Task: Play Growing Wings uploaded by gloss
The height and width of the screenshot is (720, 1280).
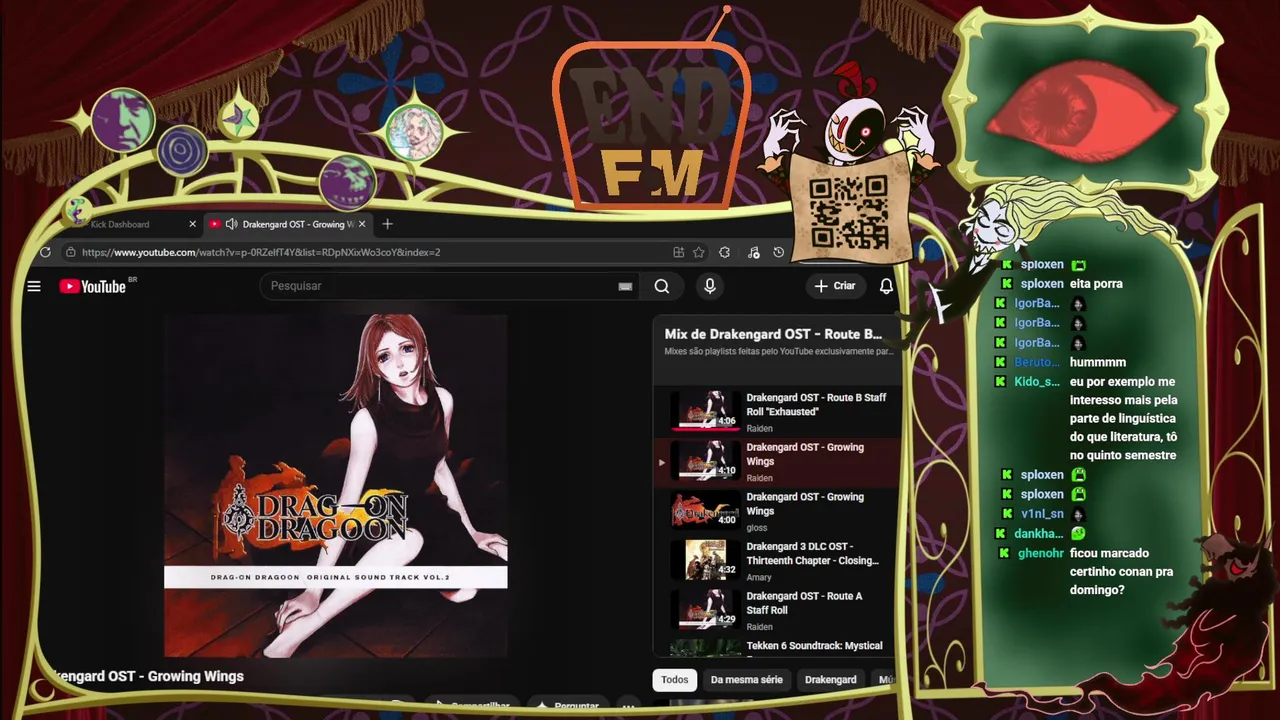Action: pos(778,511)
